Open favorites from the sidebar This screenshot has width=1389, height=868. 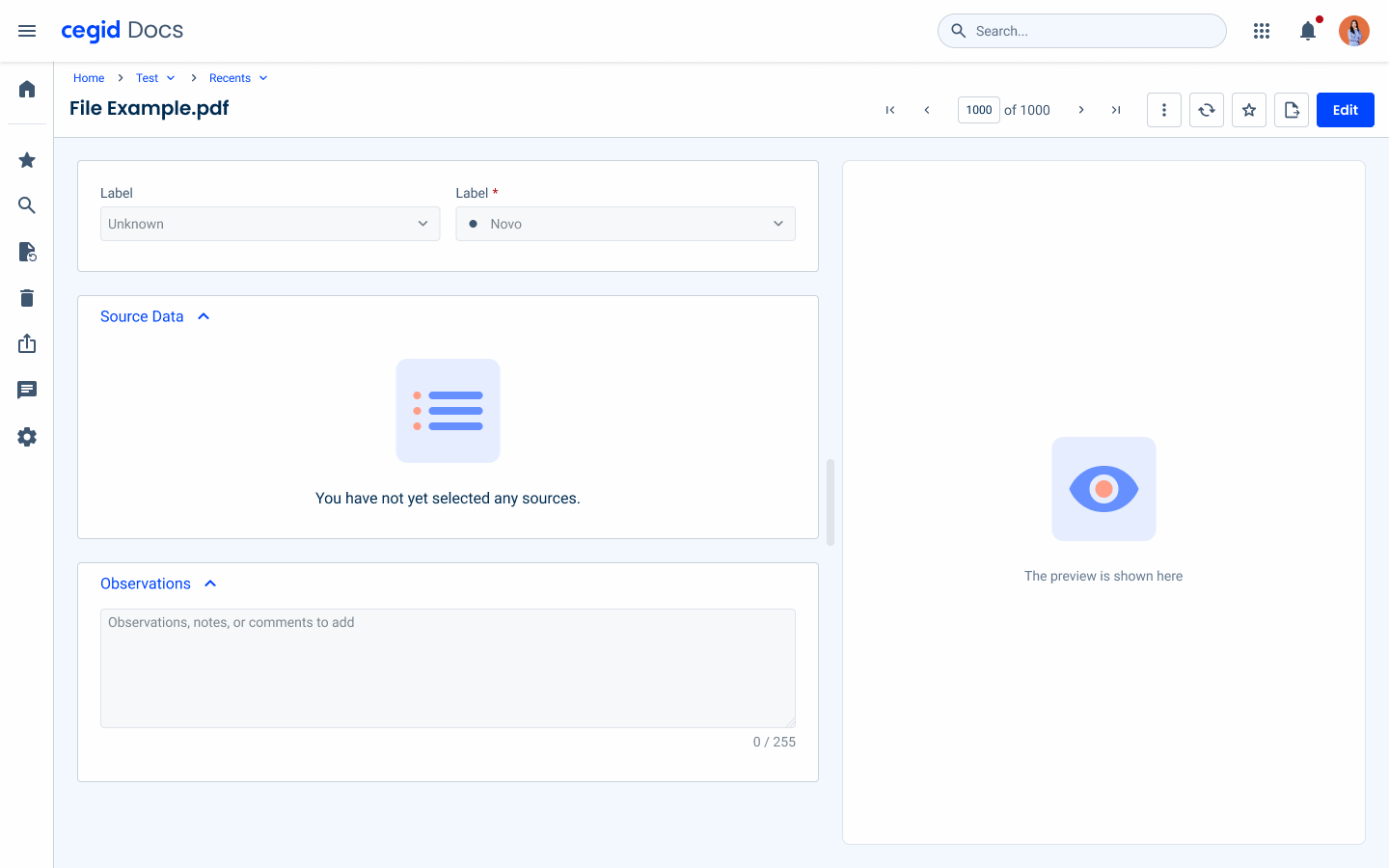click(26, 159)
